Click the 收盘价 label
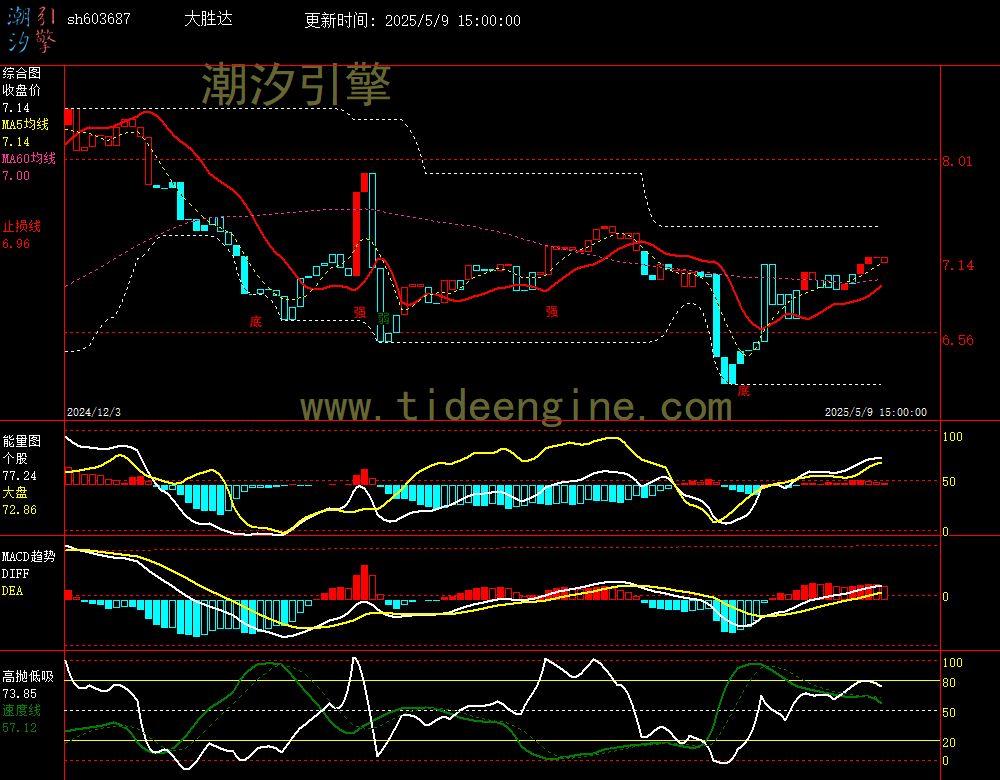Screen dimensions: 1000x780 coord(21,91)
